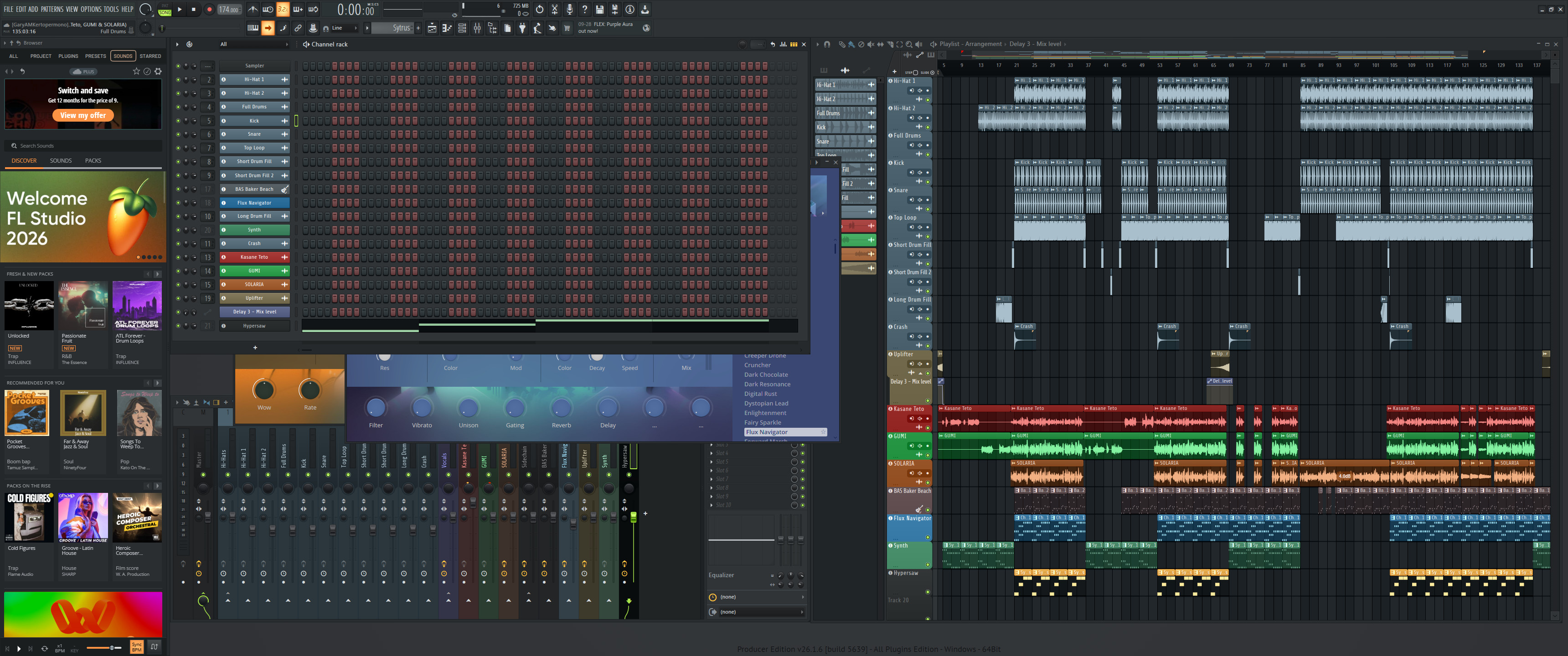Open the mixer view icon in toolbar
Screen dimensions: 1568x656
tap(477, 28)
